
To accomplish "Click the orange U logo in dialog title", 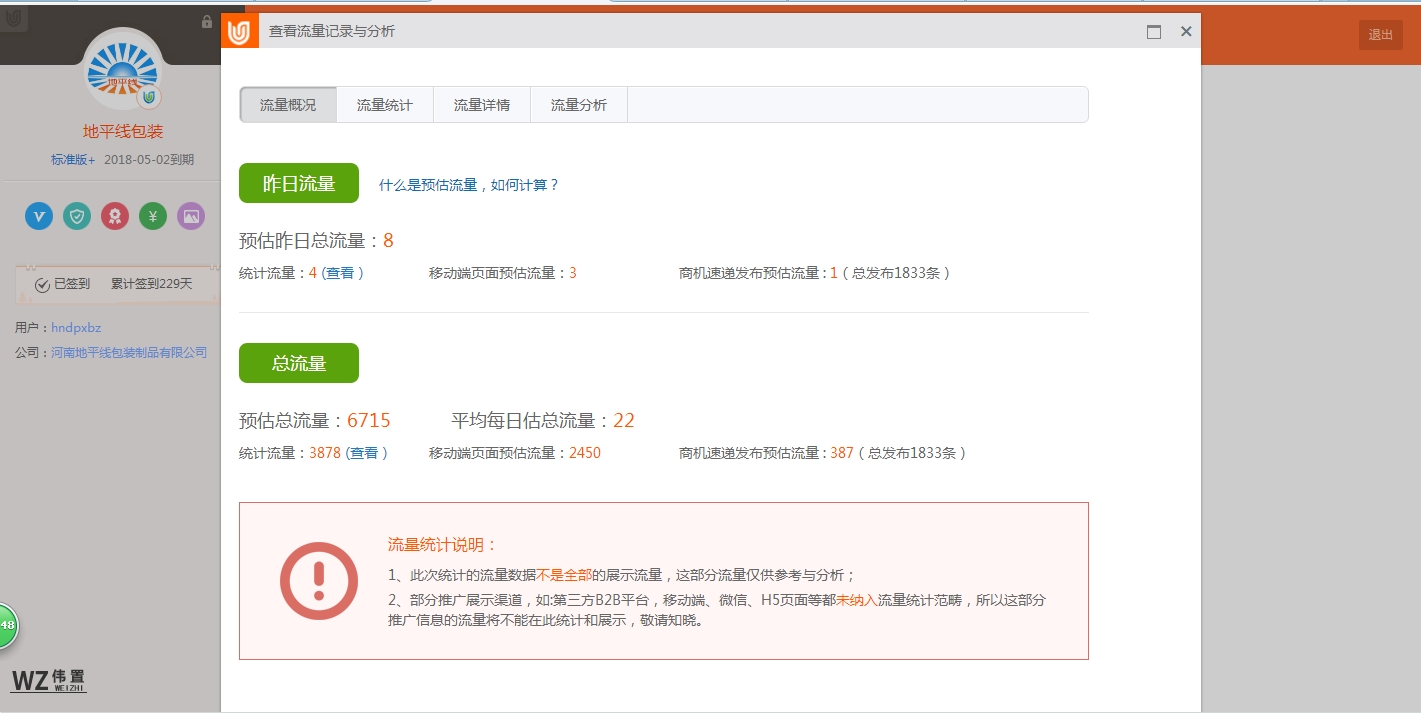I will point(239,32).
